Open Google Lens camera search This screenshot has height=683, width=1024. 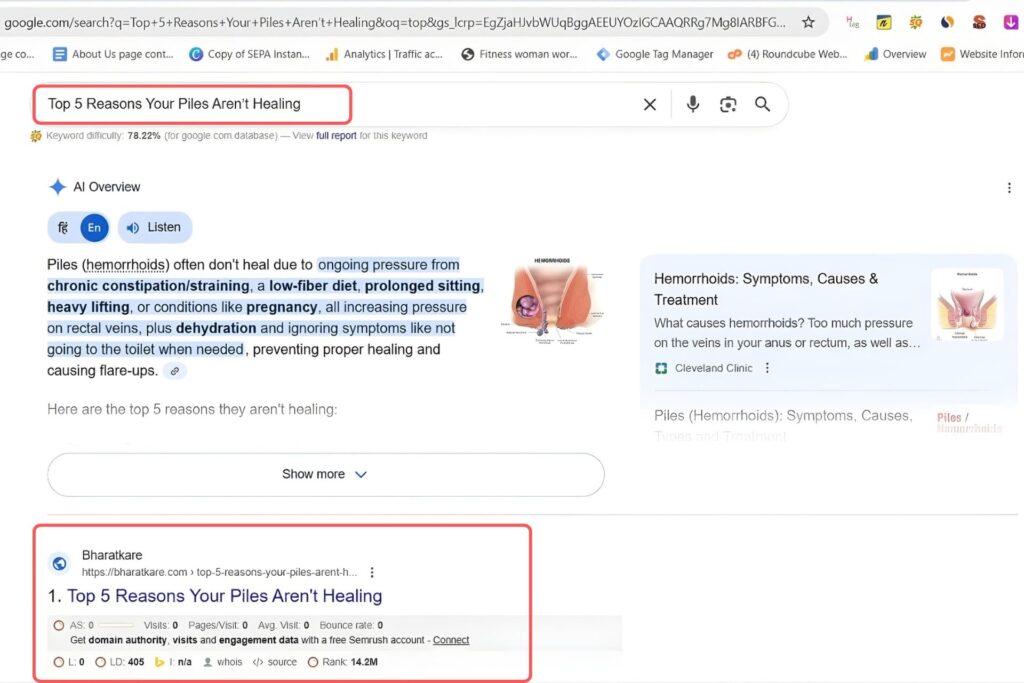[728, 104]
